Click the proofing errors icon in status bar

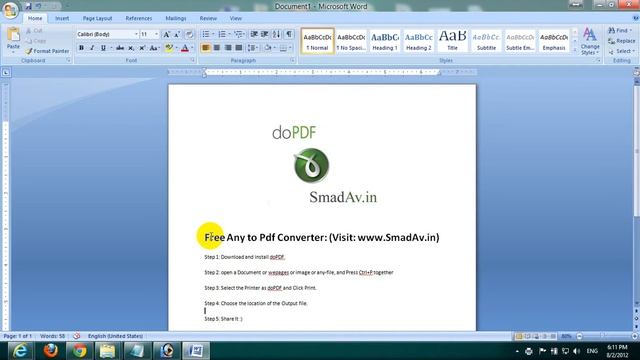(77, 336)
